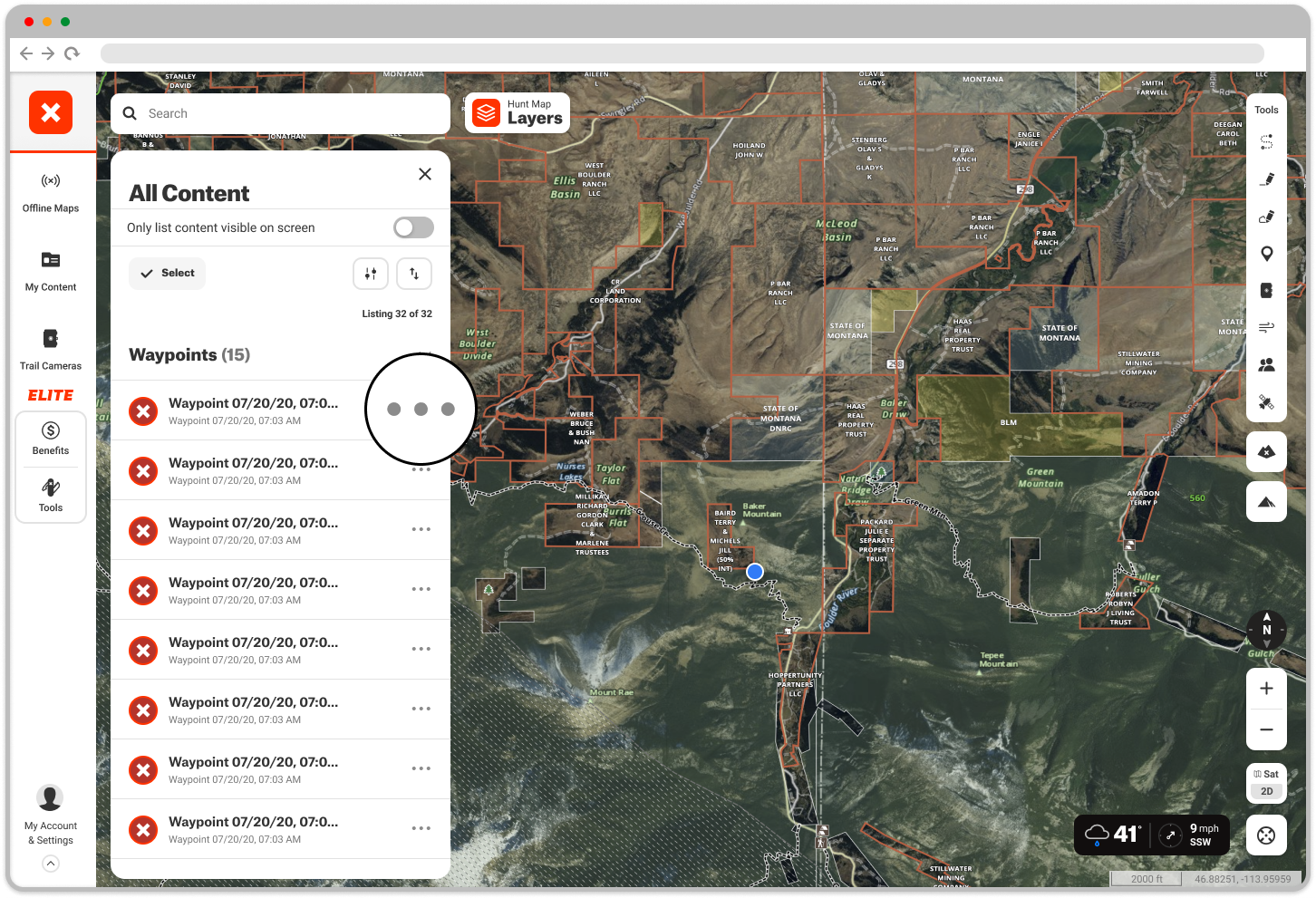Select the draw line tool

[1267, 179]
